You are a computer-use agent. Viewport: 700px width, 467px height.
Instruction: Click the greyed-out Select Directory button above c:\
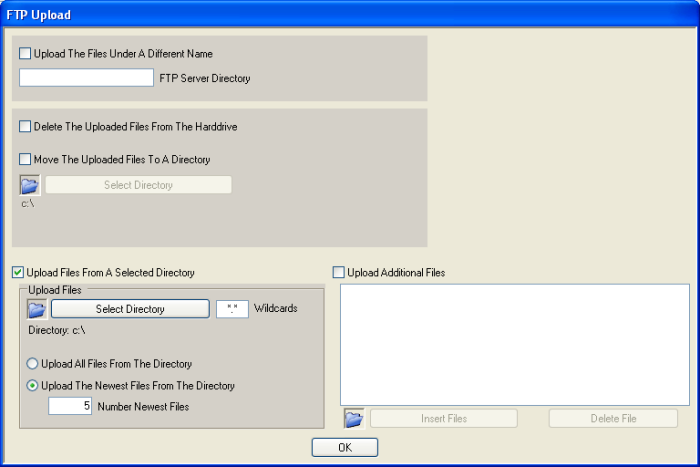pyautogui.click(x=138, y=185)
